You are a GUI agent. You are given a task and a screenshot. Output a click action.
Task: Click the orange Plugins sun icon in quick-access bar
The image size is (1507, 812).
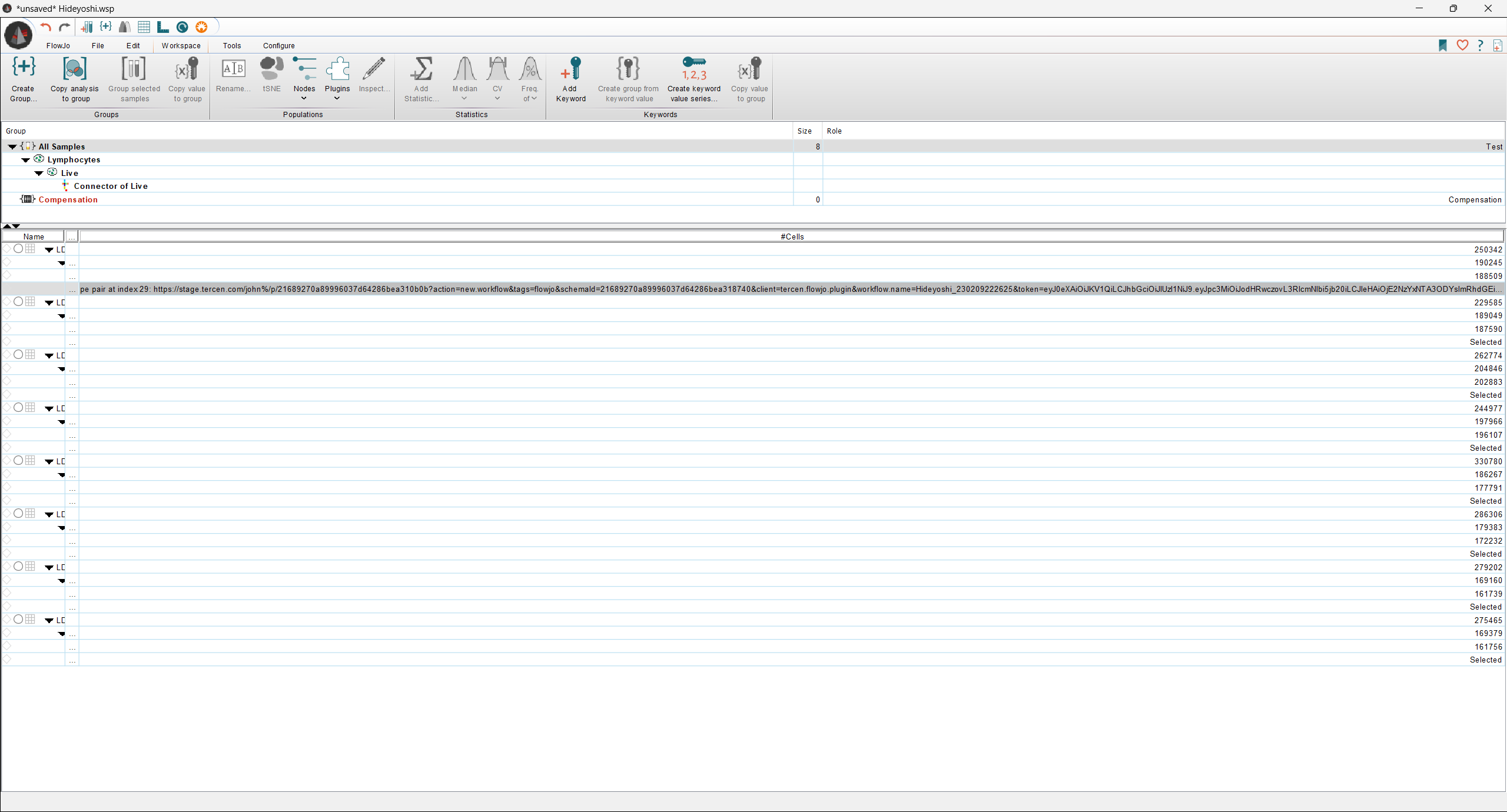pos(201,27)
